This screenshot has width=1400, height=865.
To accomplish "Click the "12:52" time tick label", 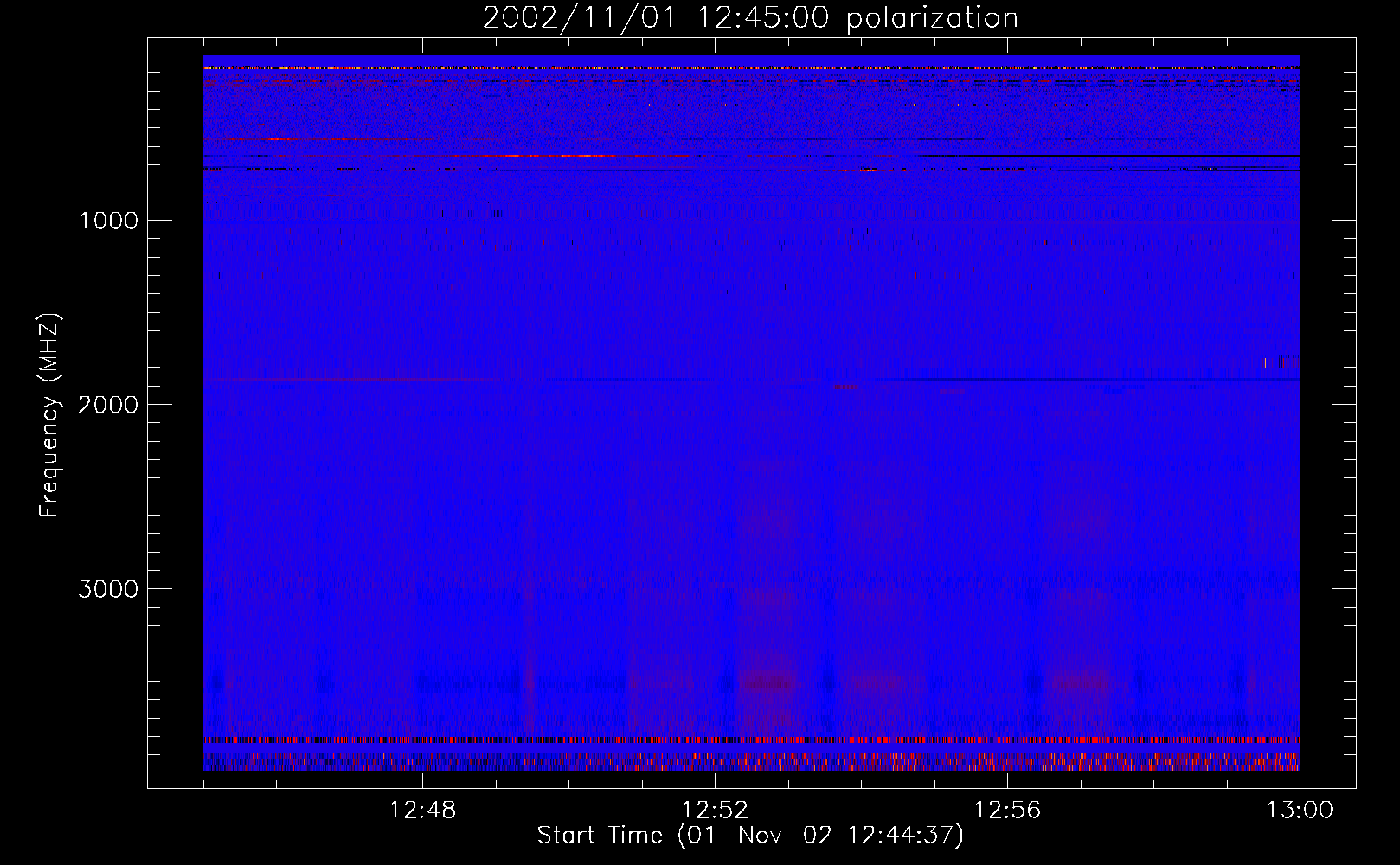I will 715,811.
